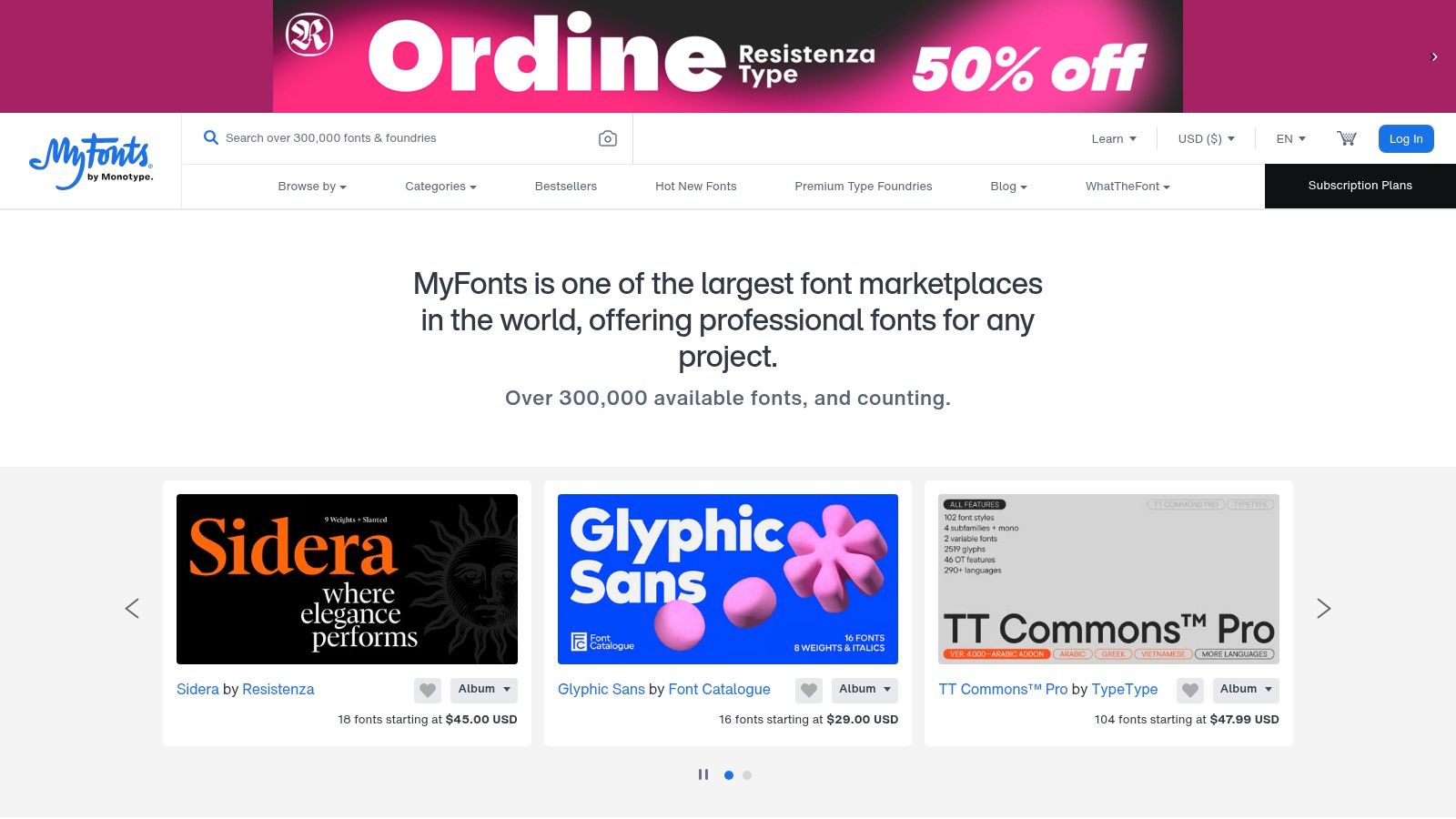This screenshot has height=819, width=1456.
Task: Click the Log In button
Action: 1405,138
